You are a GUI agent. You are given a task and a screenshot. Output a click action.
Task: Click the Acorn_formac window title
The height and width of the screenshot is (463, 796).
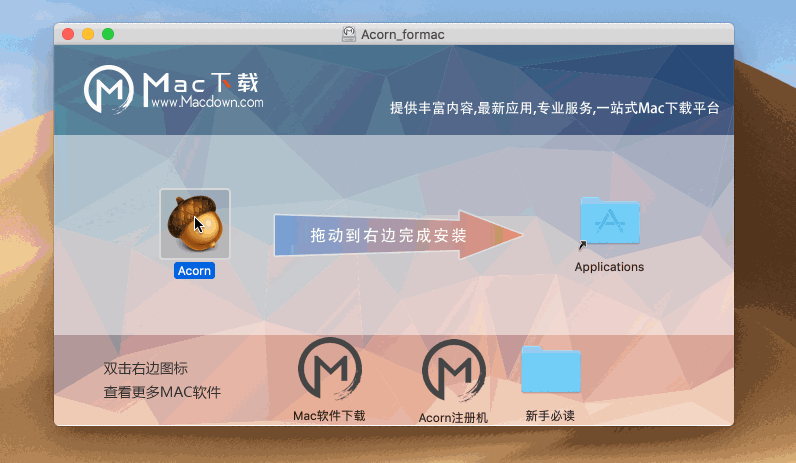pos(403,35)
